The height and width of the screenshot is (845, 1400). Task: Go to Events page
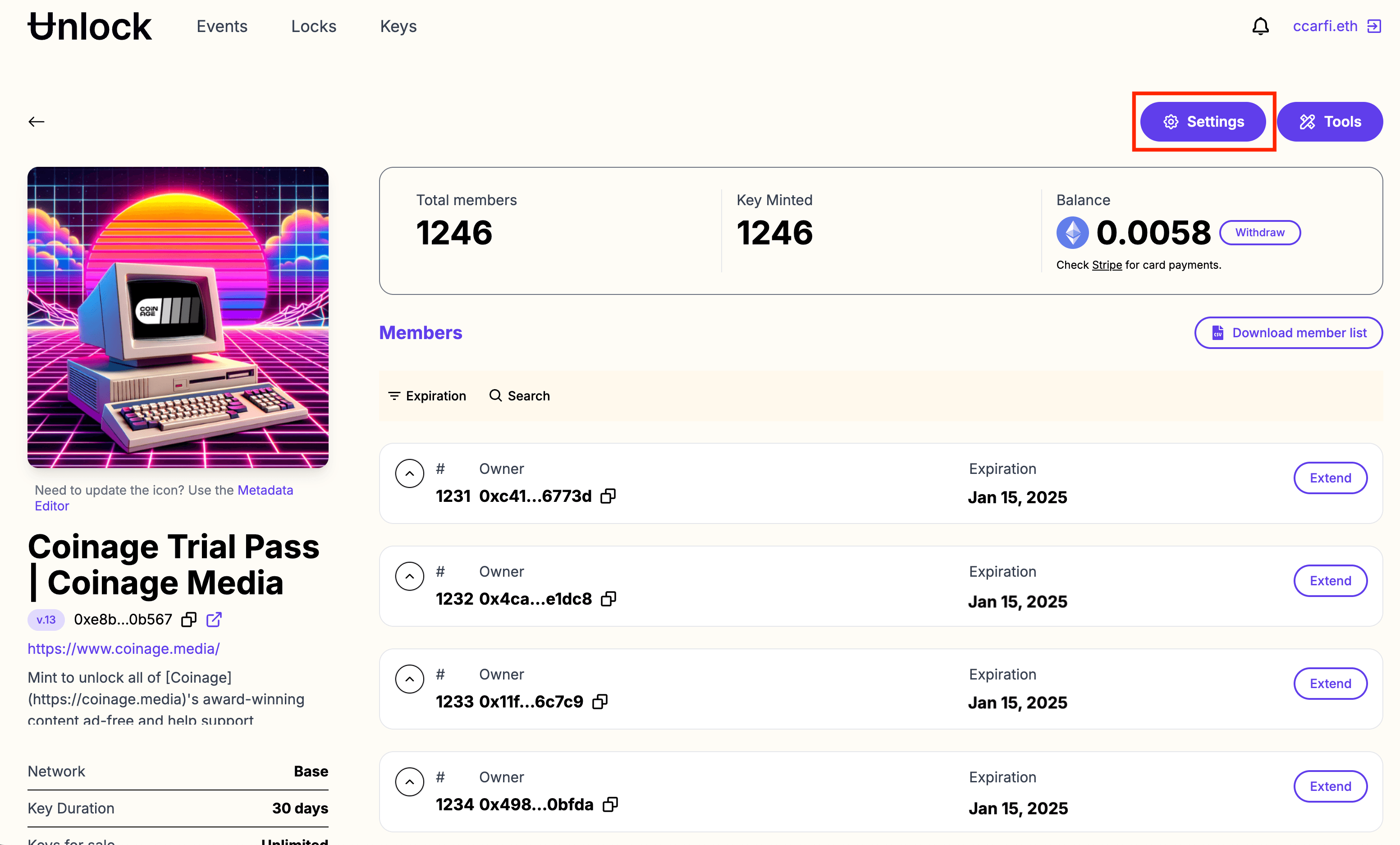pyautogui.click(x=222, y=26)
